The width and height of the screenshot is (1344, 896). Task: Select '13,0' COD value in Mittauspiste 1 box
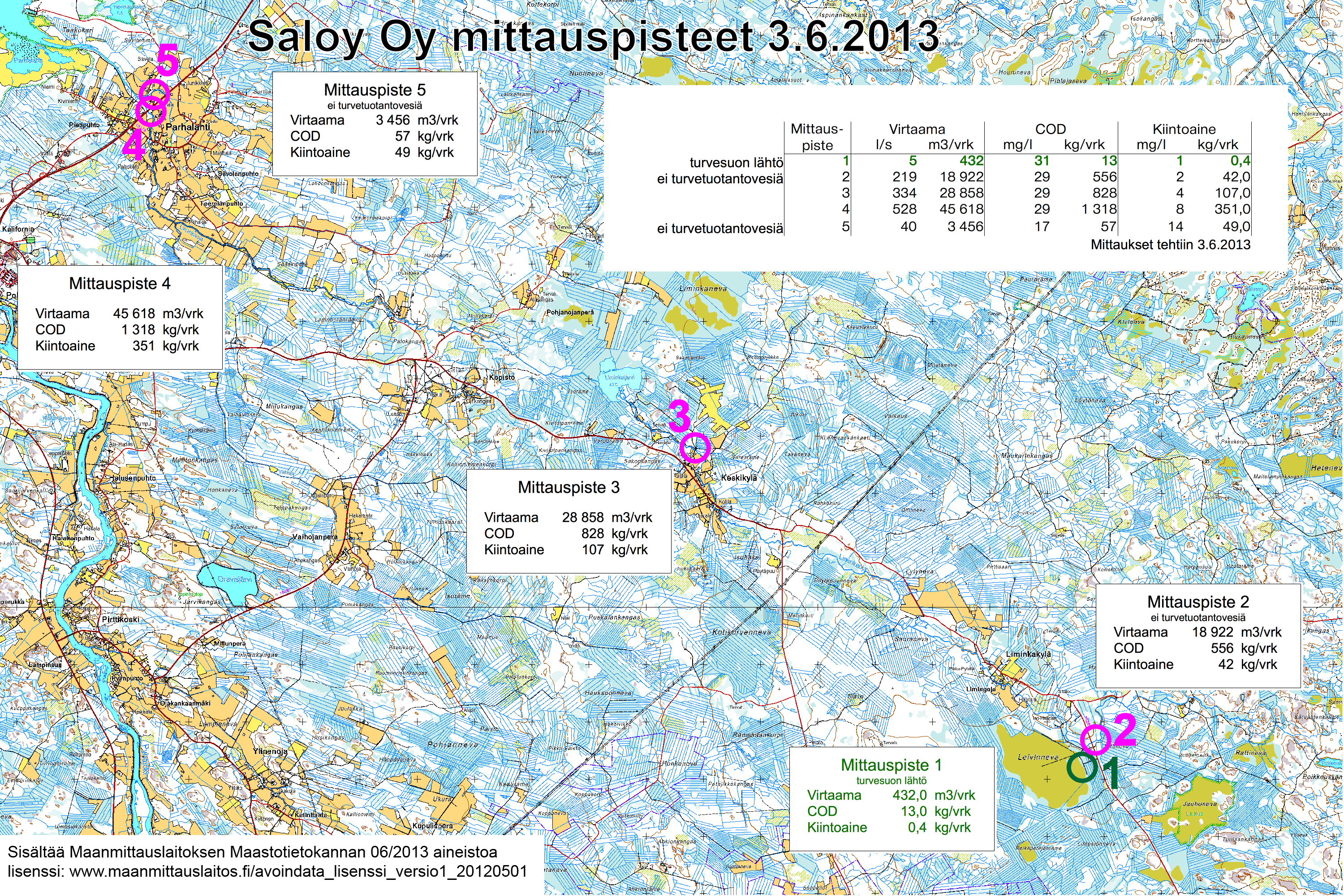[914, 811]
